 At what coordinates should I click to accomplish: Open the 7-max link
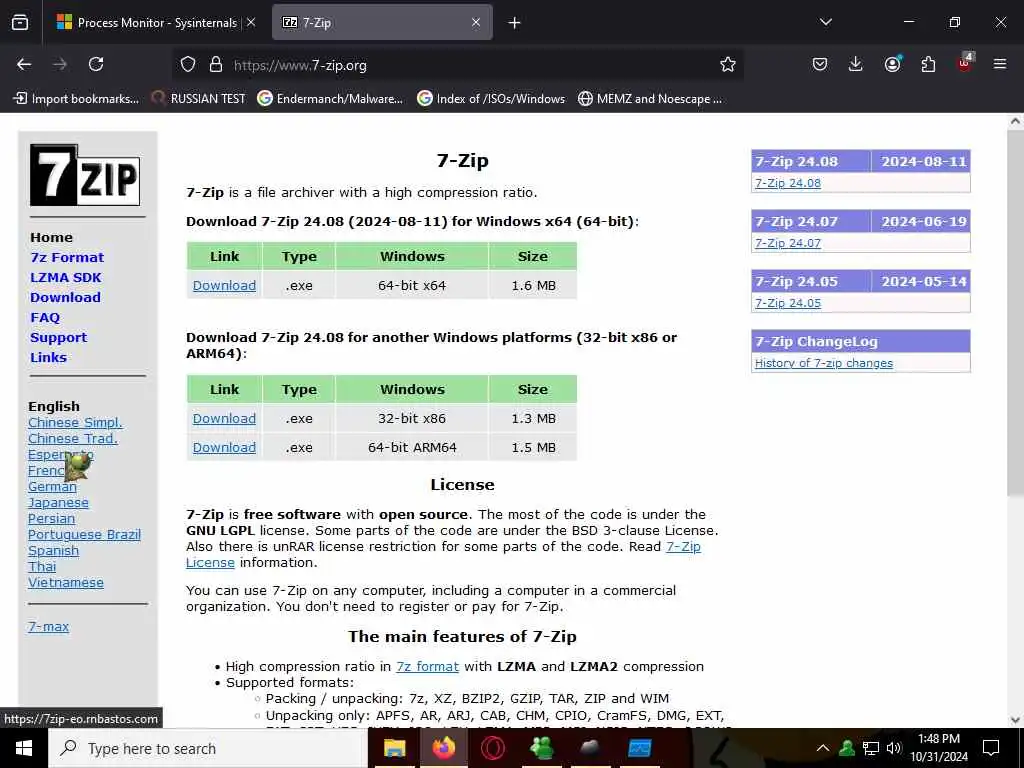[x=48, y=627]
